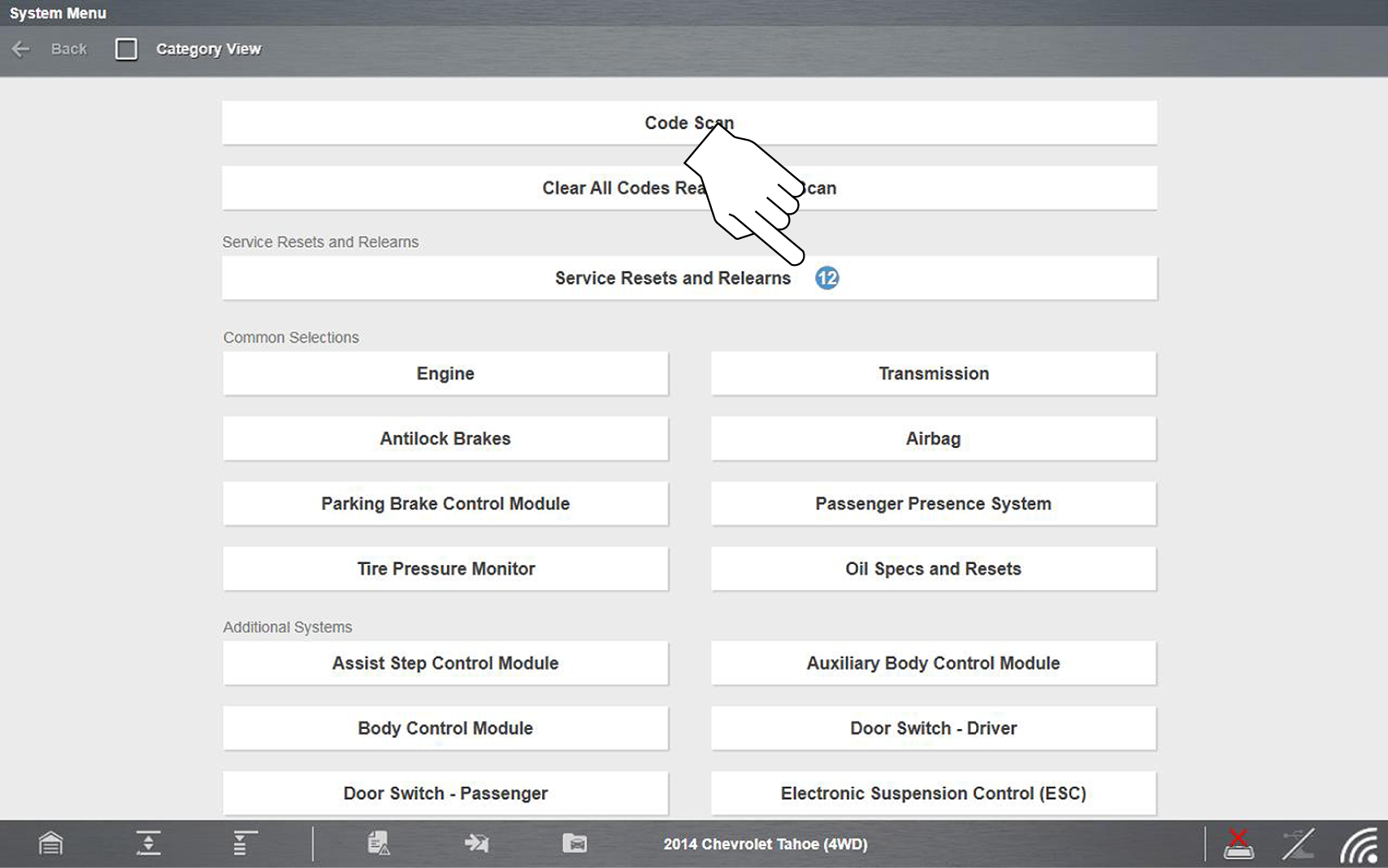Image resolution: width=1388 pixels, height=868 pixels.
Task: Enable the Category View checkbox
Action: click(x=126, y=50)
